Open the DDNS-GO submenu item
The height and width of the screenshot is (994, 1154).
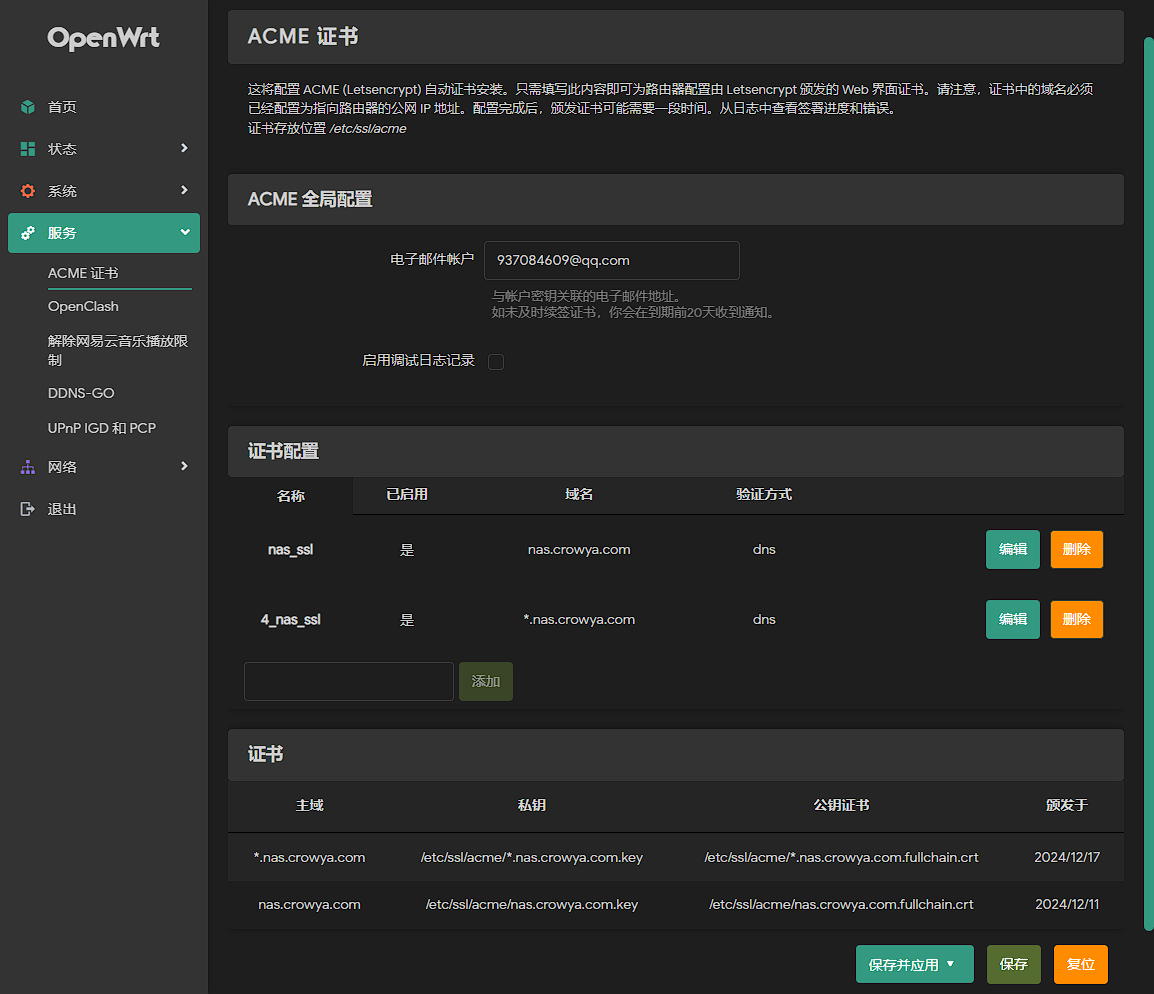coord(81,393)
